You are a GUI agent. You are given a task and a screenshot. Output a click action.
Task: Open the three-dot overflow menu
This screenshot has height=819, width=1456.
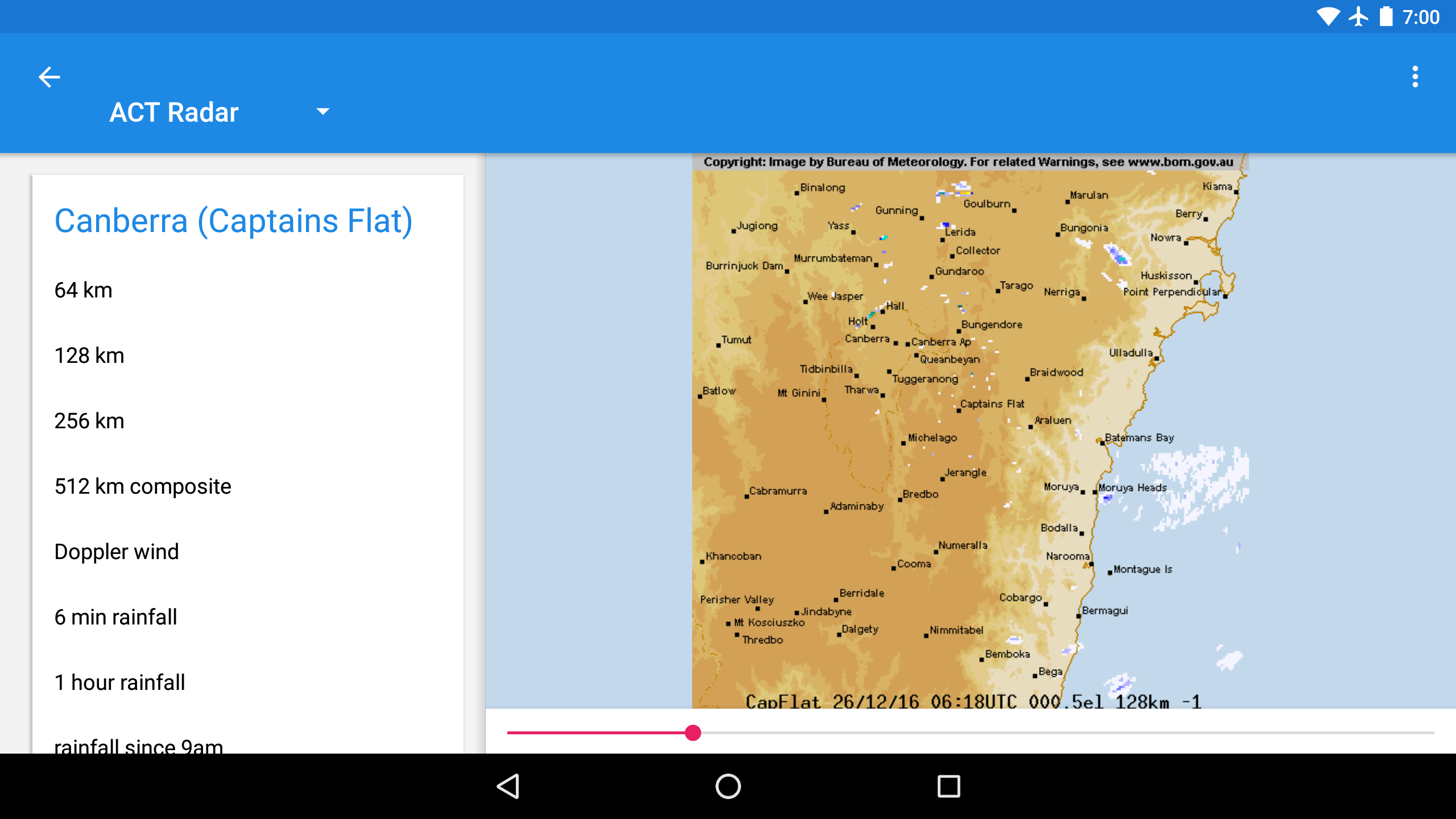[1414, 77]
